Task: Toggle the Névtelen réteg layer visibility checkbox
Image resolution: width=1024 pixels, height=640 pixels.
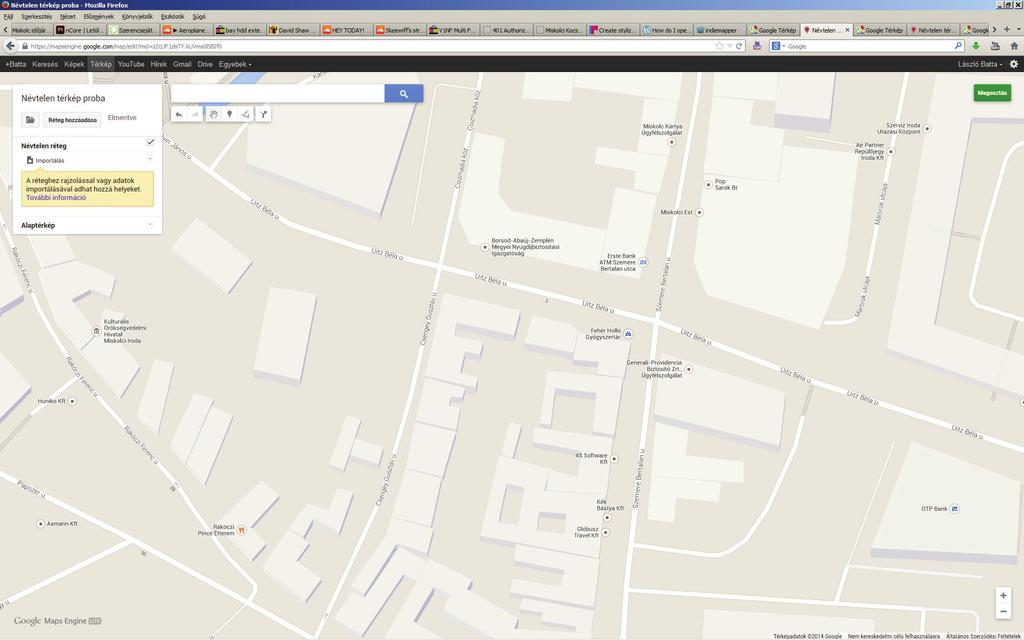Action: click(x=150, y=142)
